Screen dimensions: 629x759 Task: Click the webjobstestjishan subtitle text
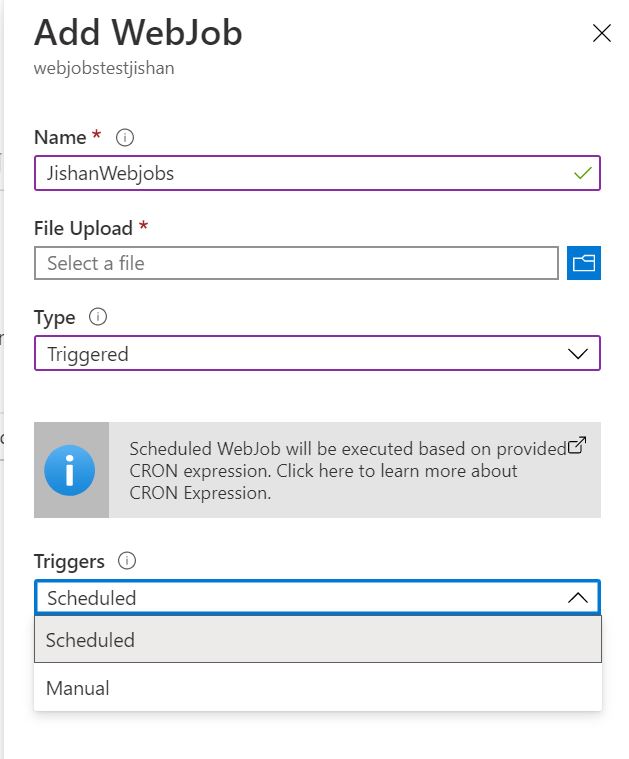(x=104, y=68)
